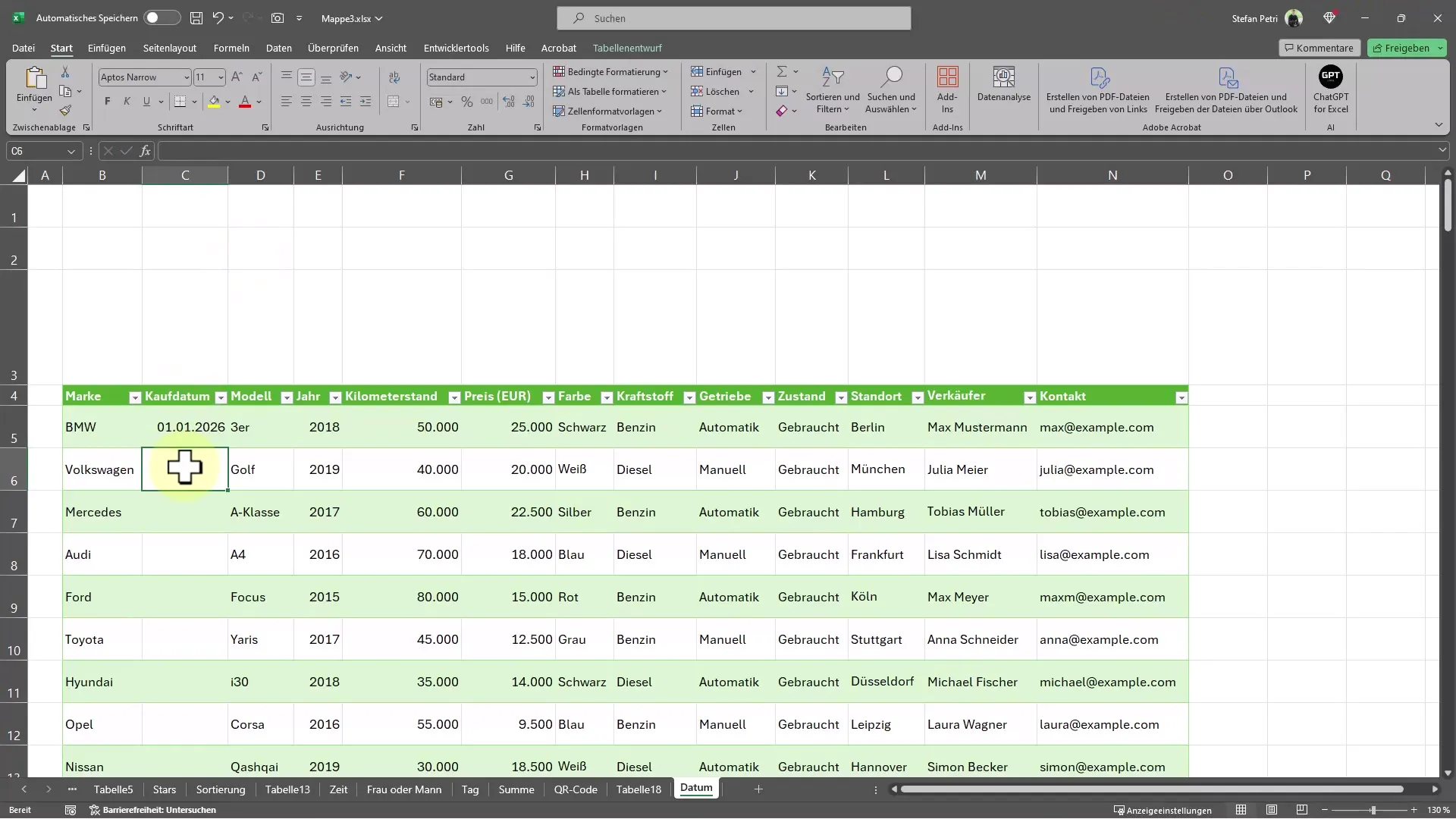Toggle Automatisches Speichern switch
Screen dimensions: 1456x819
159,17
